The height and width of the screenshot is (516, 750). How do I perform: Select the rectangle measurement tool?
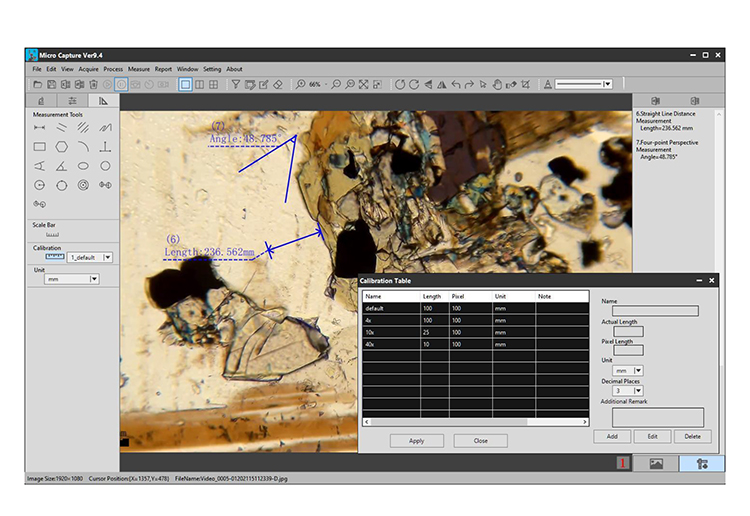(x=40, y=147)
